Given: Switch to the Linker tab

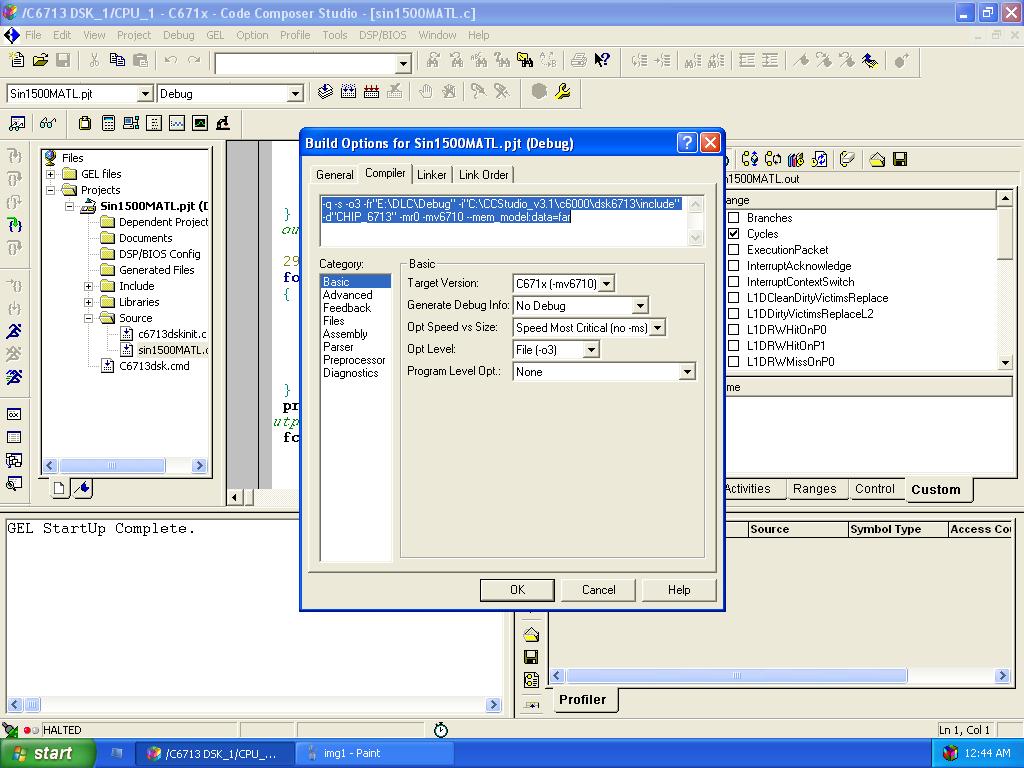Looking at the screenshot, I should (431, 175).
